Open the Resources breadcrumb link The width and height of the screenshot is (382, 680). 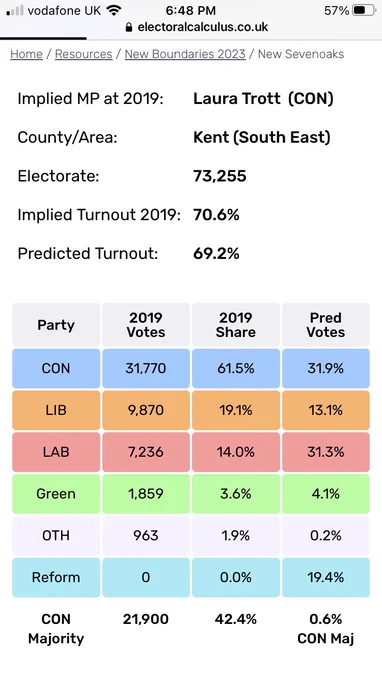click(x=84, y=54)
